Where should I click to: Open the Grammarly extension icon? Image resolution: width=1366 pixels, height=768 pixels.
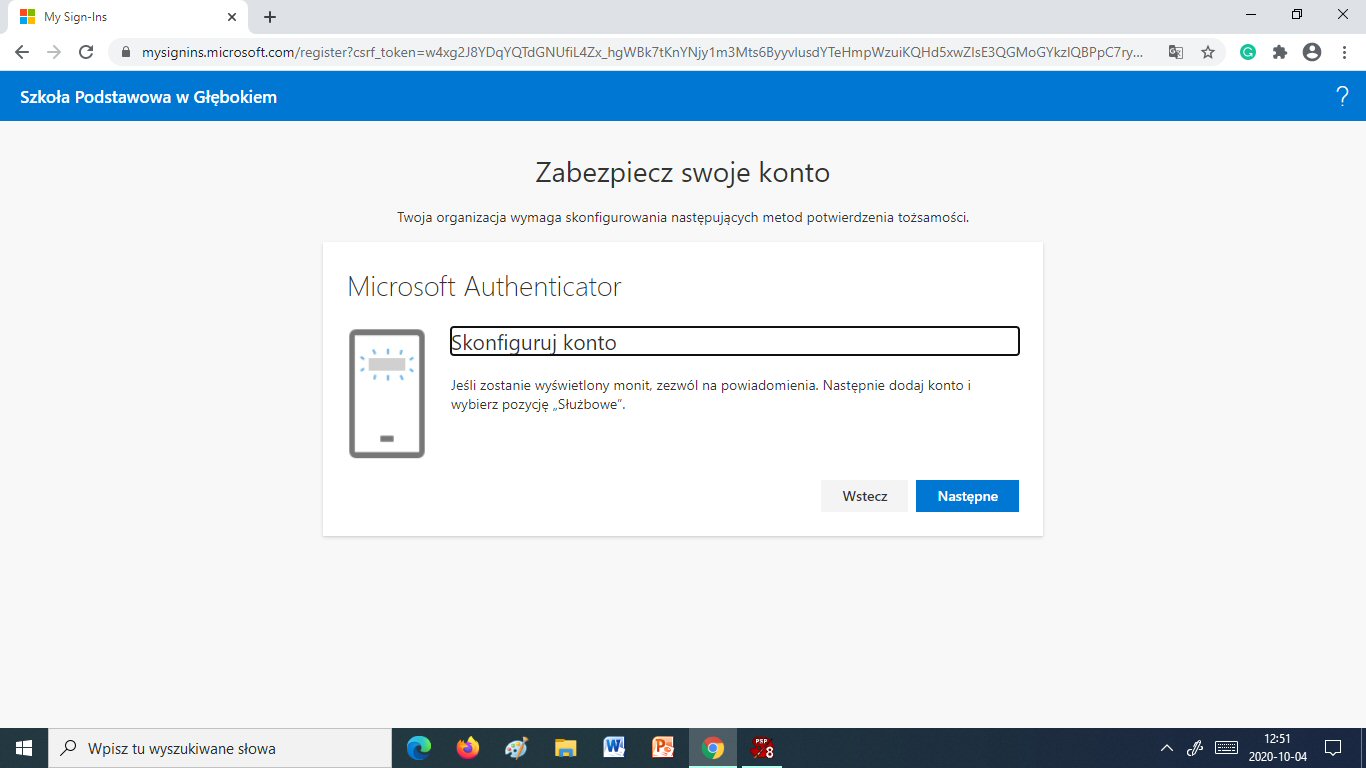tap(1248, 52)
